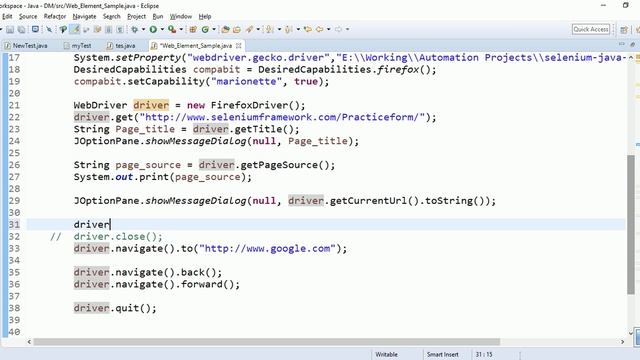The image size is (640, 360).
Task: Click the "http://www.google.com" string
Action: coord(267,249)
